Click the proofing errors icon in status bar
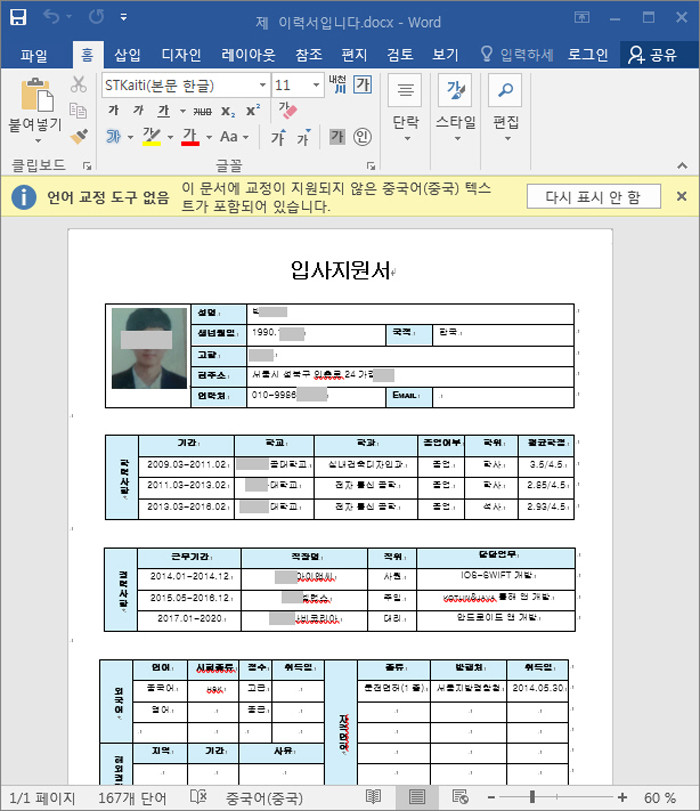Viewport: 700px width, 811px height. pyautogui.click(x=199, y=797)
